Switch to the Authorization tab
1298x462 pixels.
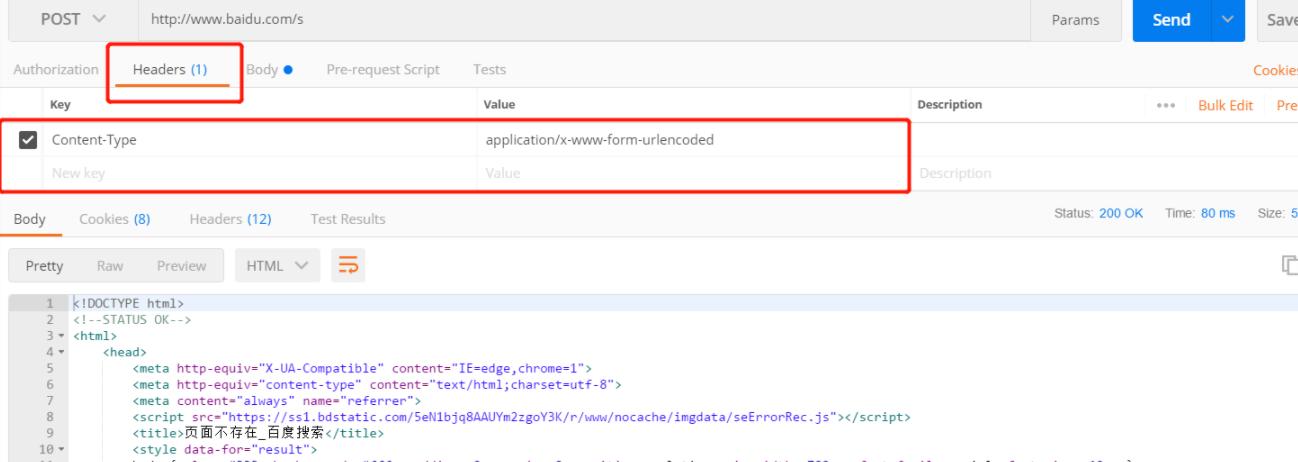point(56,69)
